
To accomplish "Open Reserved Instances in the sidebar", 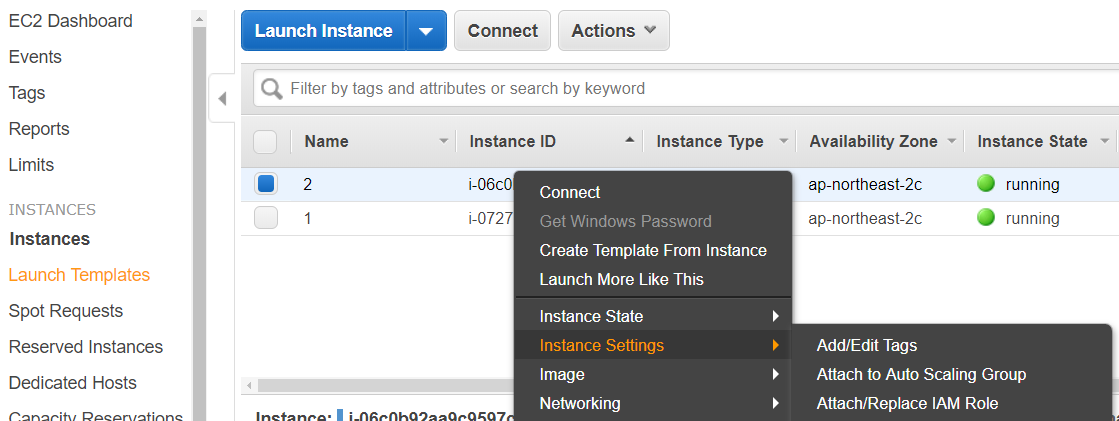I will tap(86, 347).
